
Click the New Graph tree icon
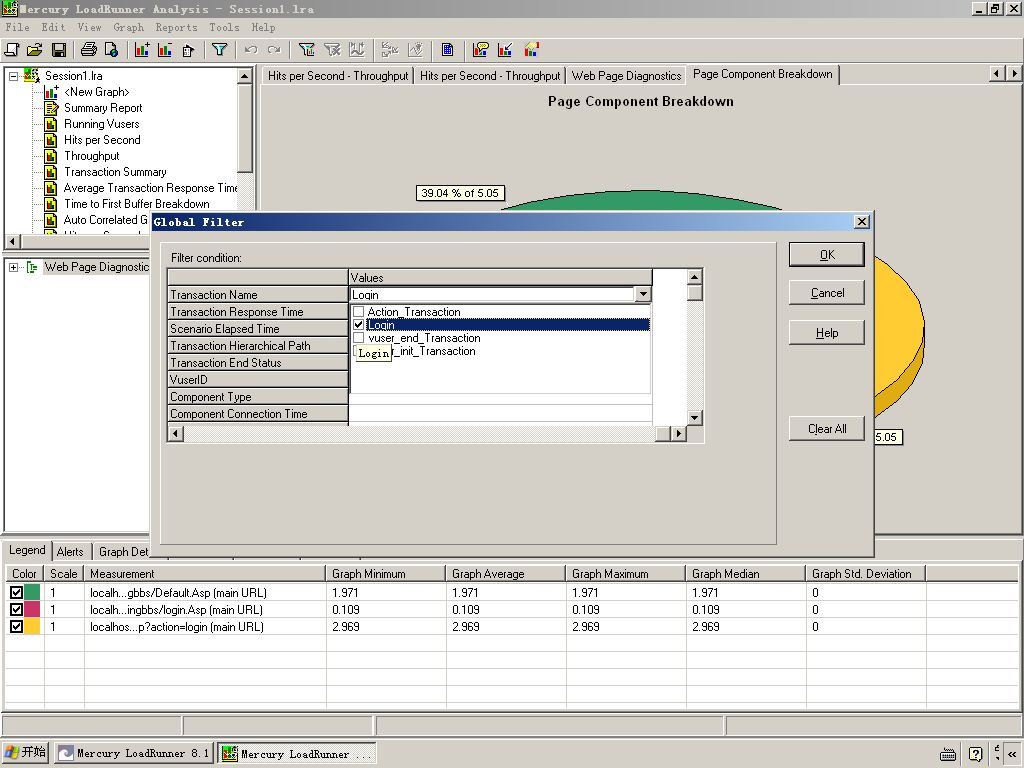[x=51, y=92]
